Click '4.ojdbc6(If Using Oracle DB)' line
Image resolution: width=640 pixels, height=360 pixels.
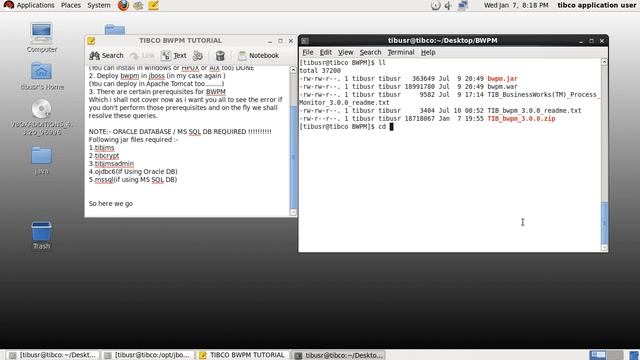coord(133,171)
